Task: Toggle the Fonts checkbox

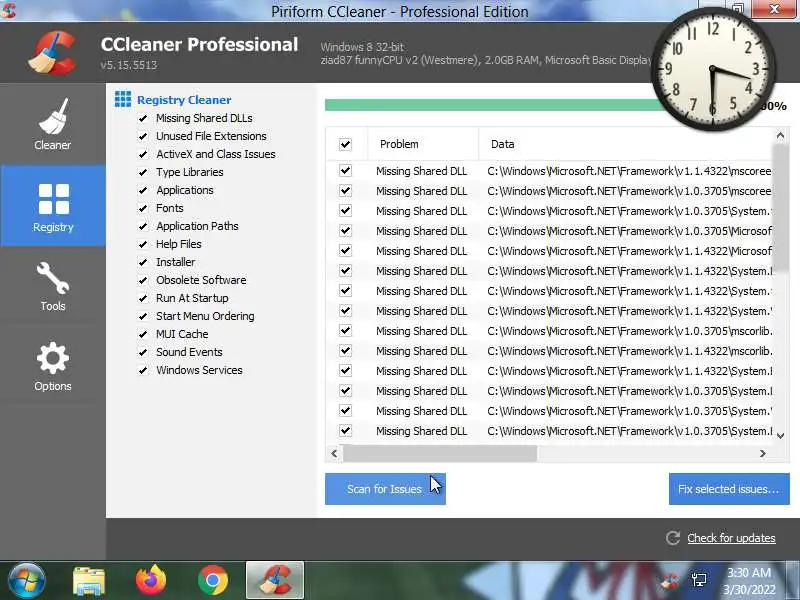Action: tap(143, 208)
